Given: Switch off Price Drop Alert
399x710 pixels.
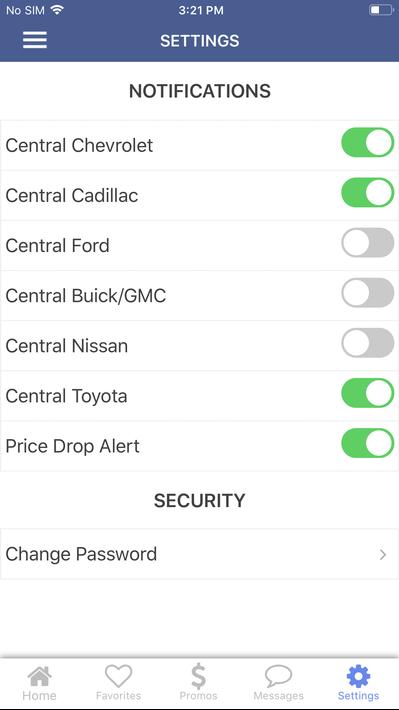Looking at the screenshot, I should coord(367,443).
